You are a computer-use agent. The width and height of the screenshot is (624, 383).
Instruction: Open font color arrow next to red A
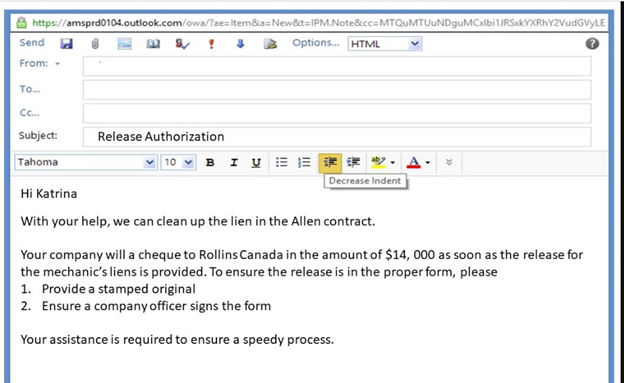pyautogui.click(x=427, y=162)
